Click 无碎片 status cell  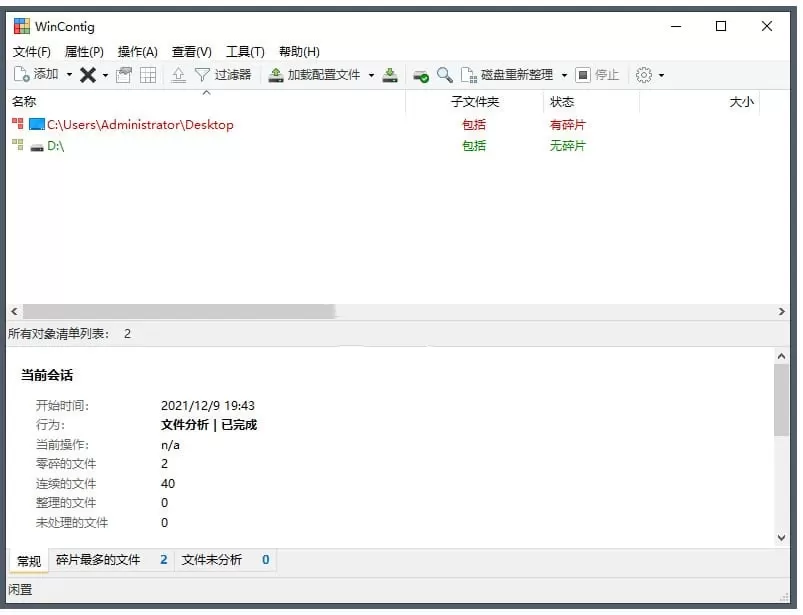[567, 146]
